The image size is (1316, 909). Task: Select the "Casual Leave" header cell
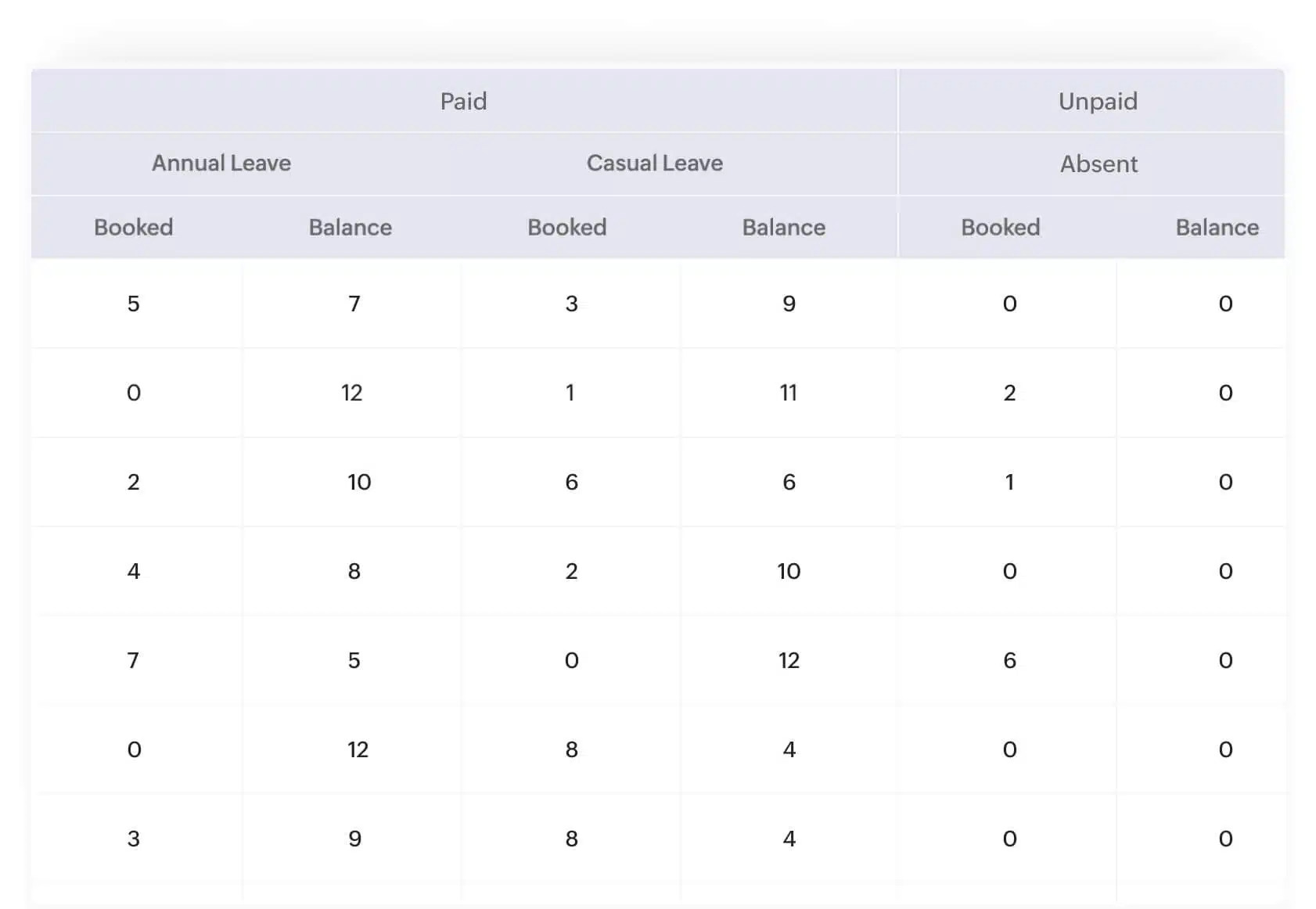point(654,163)
